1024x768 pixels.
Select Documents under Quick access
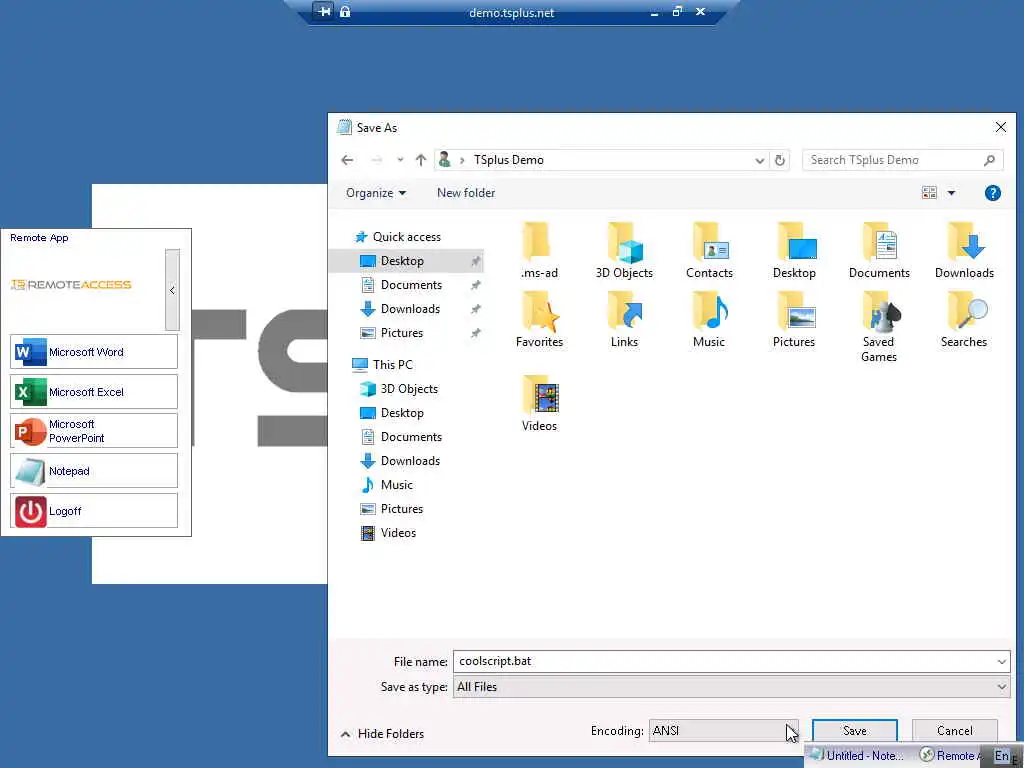click(411, 285)
